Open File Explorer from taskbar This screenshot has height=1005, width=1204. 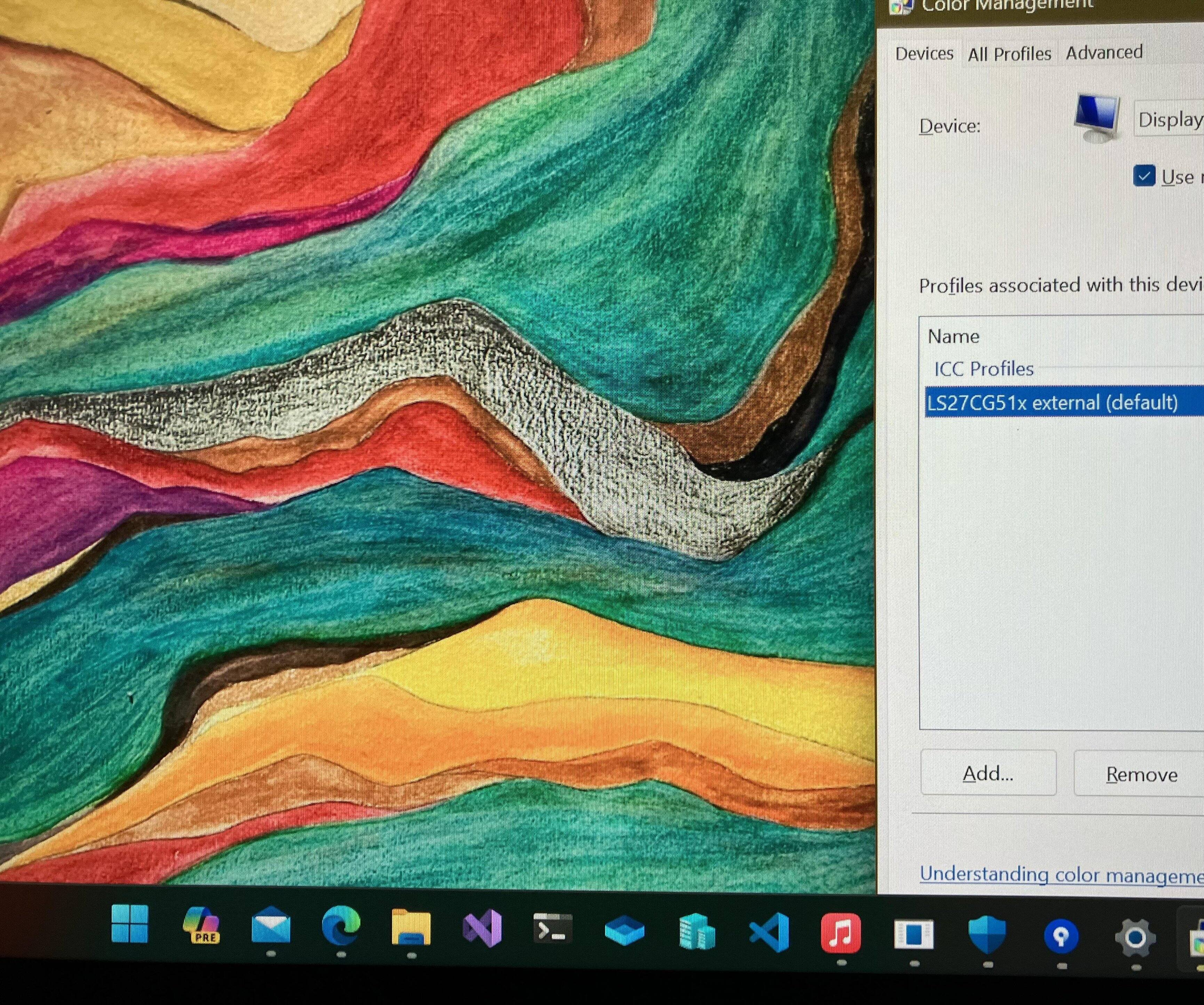[x=411, y=927]
